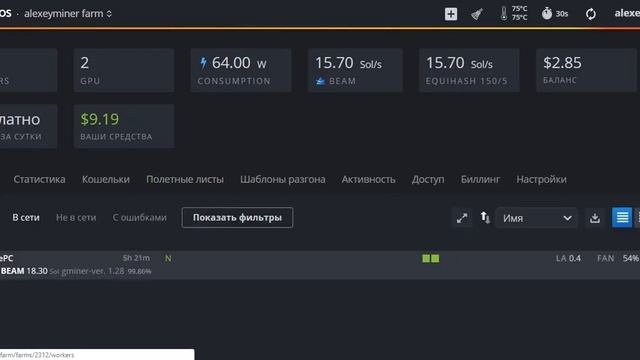Screen dimensions: 640x360
Task: Click the circular refresh arrows icon
Action: pyautogui.click(x=591, y=14)
